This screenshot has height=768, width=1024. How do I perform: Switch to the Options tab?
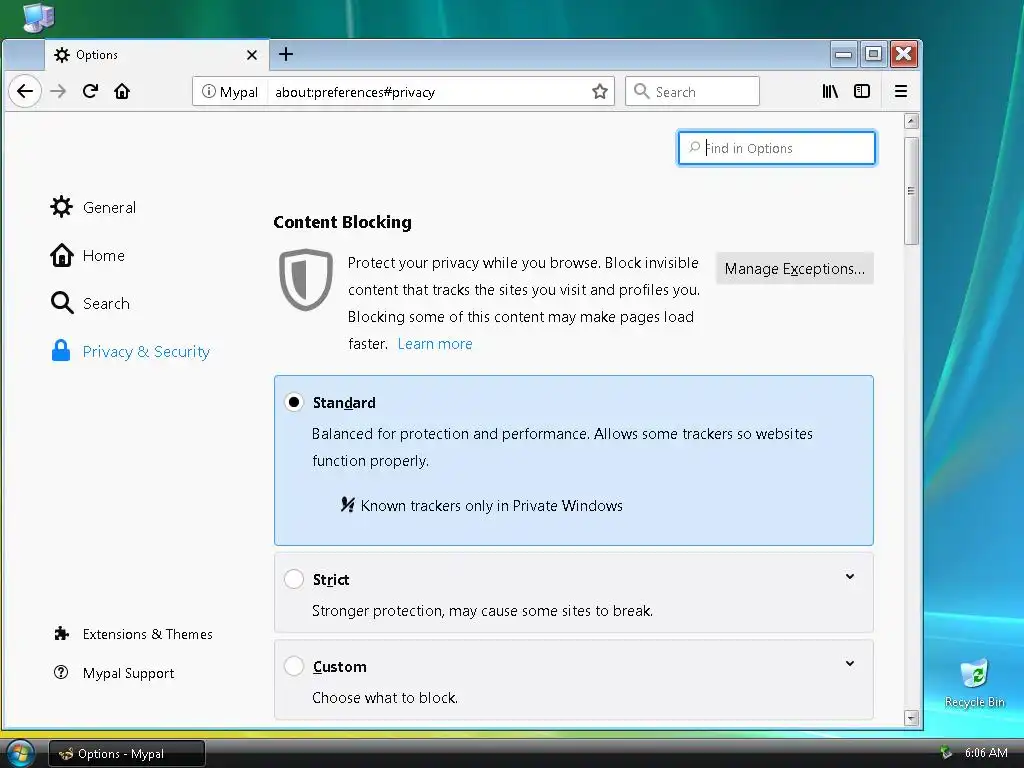(x=157, y=55)
